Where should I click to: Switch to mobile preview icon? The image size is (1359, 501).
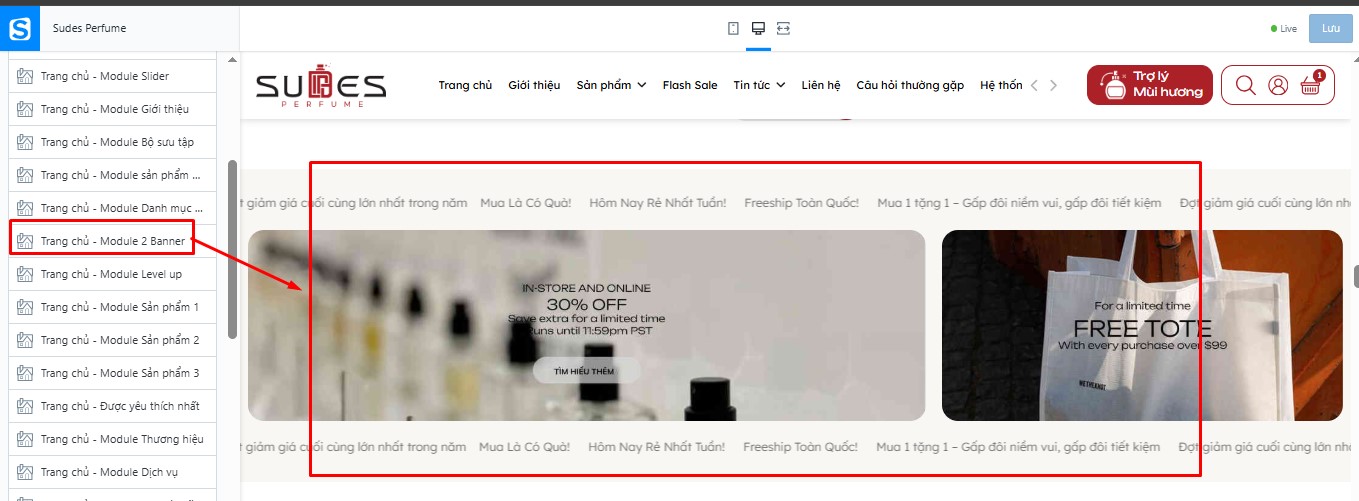(x=733, y=28)
